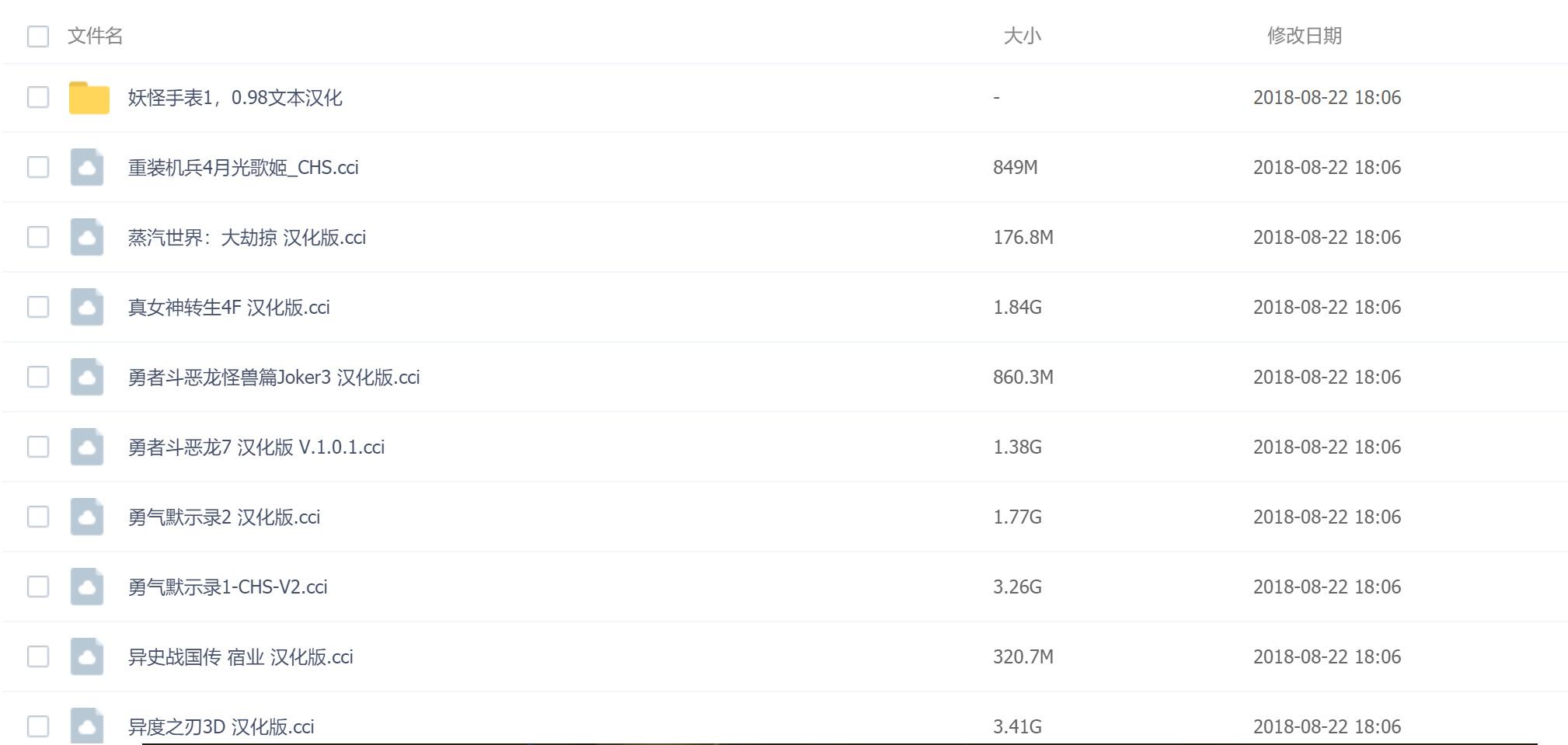Sort files by 修改日期 column header
Viewport: 1568px width, 745px height.
(1304, 36)
